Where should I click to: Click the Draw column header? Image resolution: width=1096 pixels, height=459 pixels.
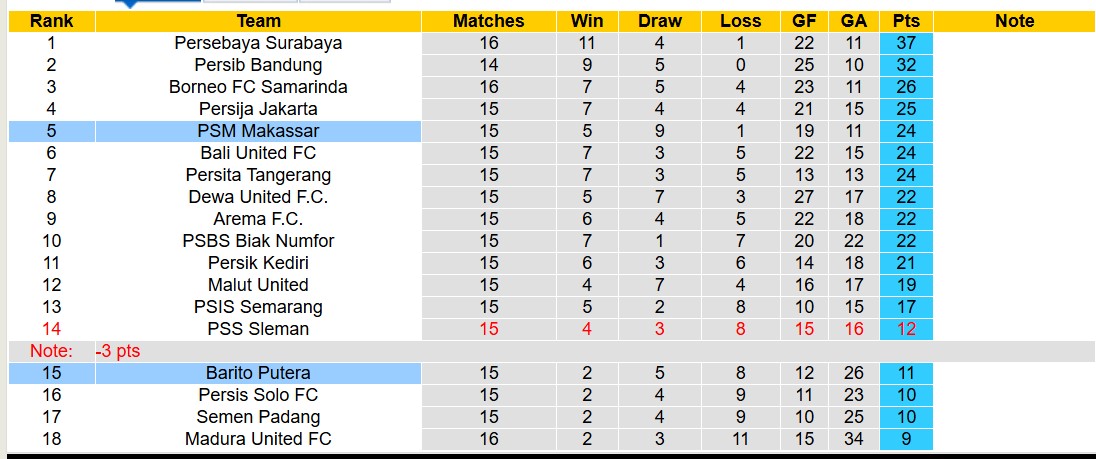[x=660, y=21]
